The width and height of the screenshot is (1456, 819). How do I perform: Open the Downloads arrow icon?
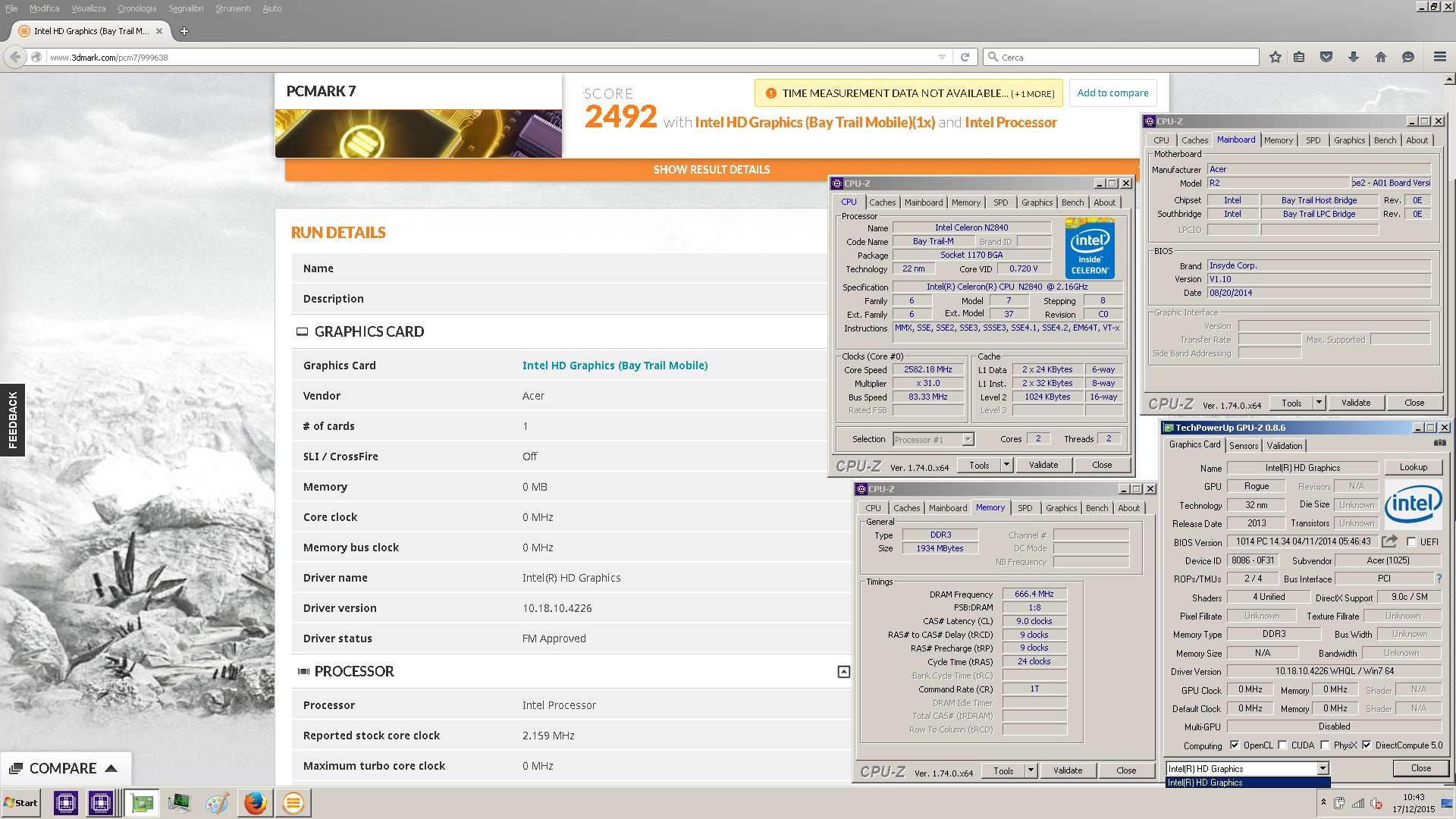1354,57
